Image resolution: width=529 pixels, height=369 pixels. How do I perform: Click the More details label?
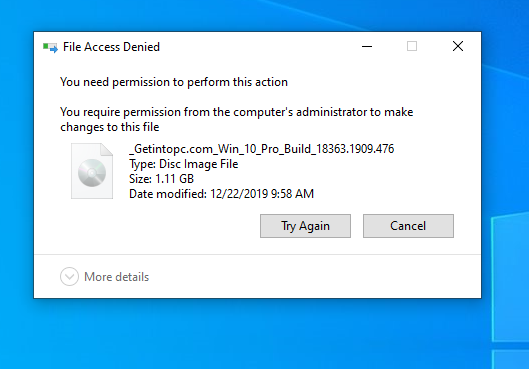pos(116,277)
